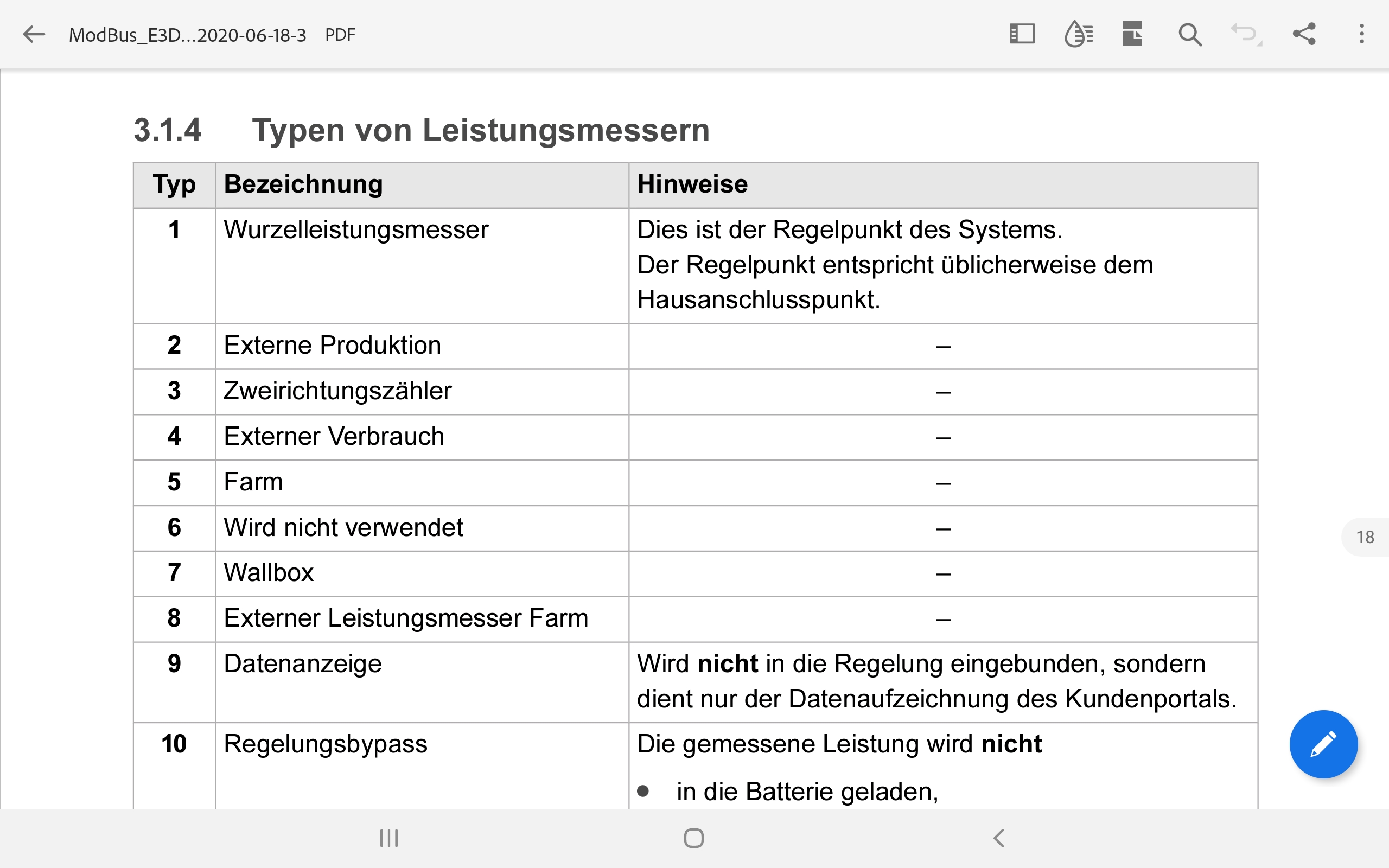Tap the Wurzelleistungsmesser table cell
1389x868 pixels.
(x=356, y=229)
